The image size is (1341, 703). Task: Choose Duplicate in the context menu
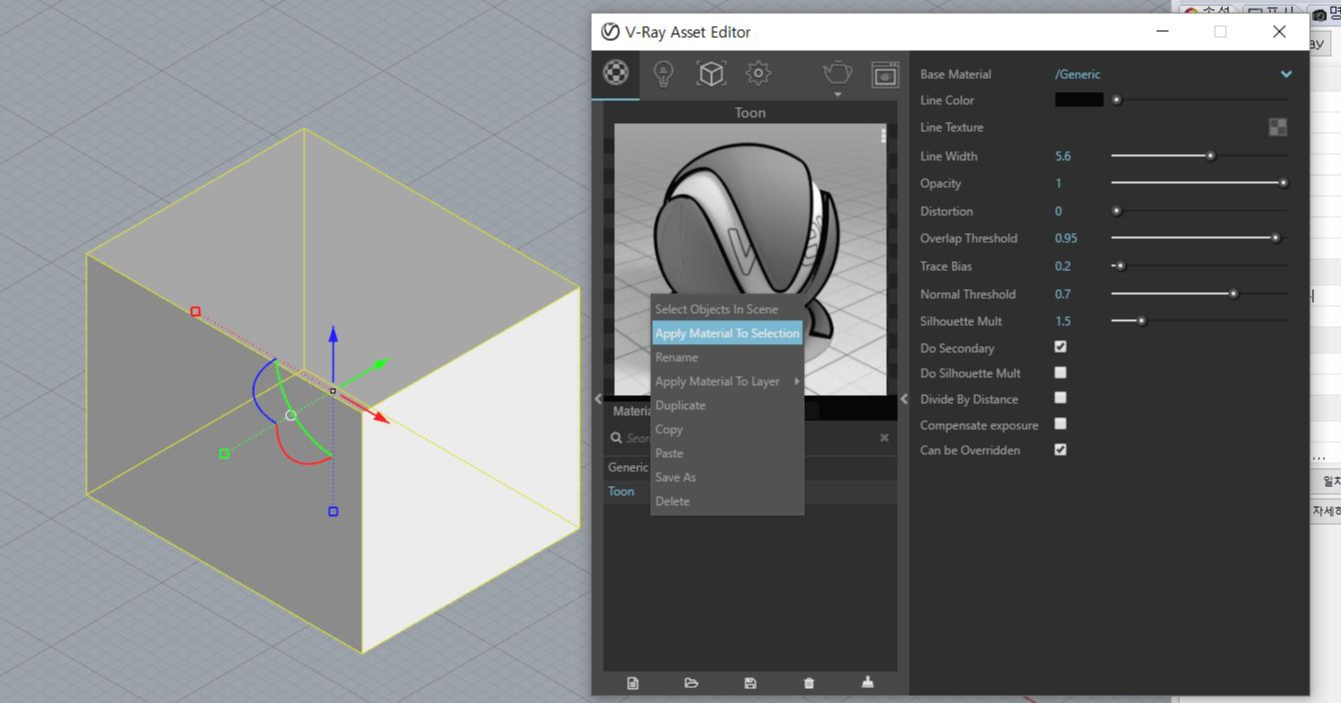727,405
